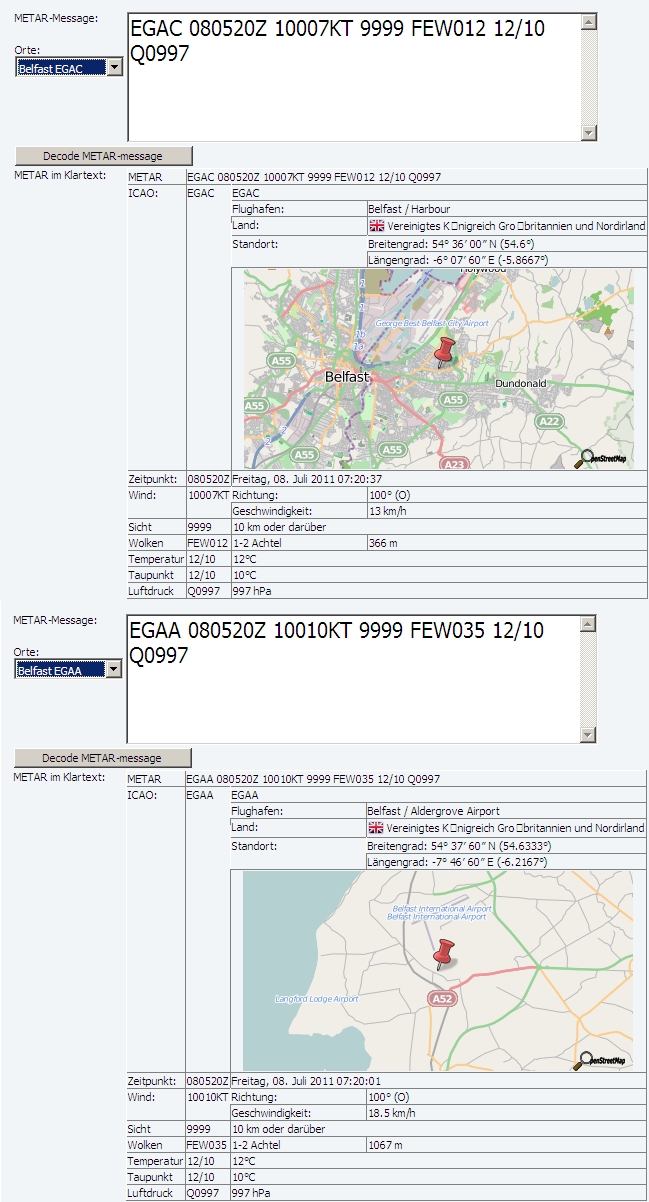Click the Belfast city label on the map
The image size is (649, 1202).
[x=348, y=377]
